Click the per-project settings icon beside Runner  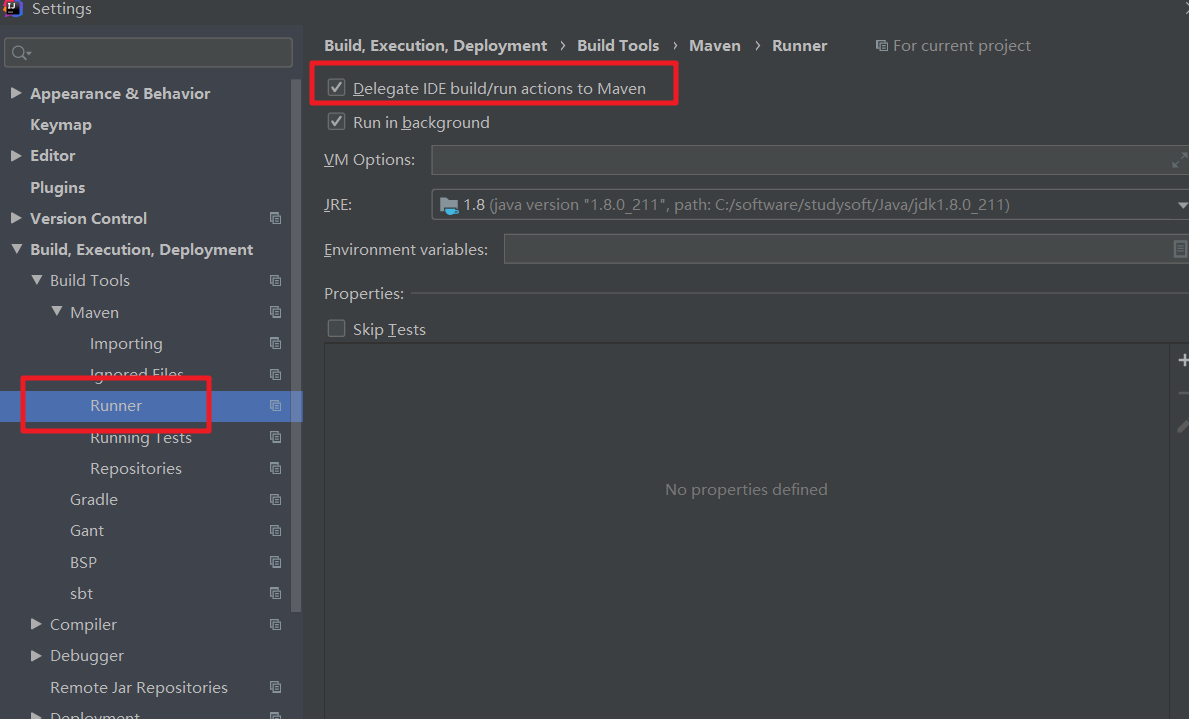pos(275,405)
